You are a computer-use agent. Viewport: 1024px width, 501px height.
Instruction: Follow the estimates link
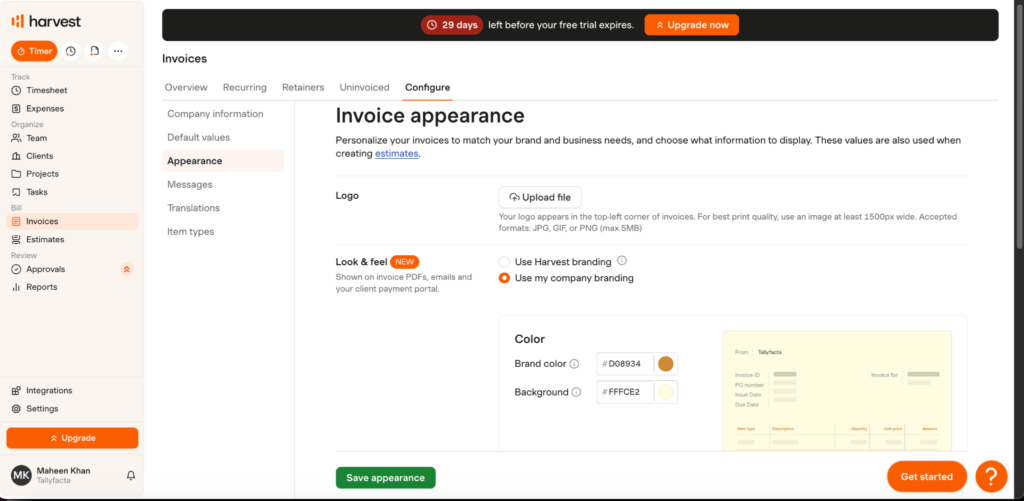click(x=396, y=154)
